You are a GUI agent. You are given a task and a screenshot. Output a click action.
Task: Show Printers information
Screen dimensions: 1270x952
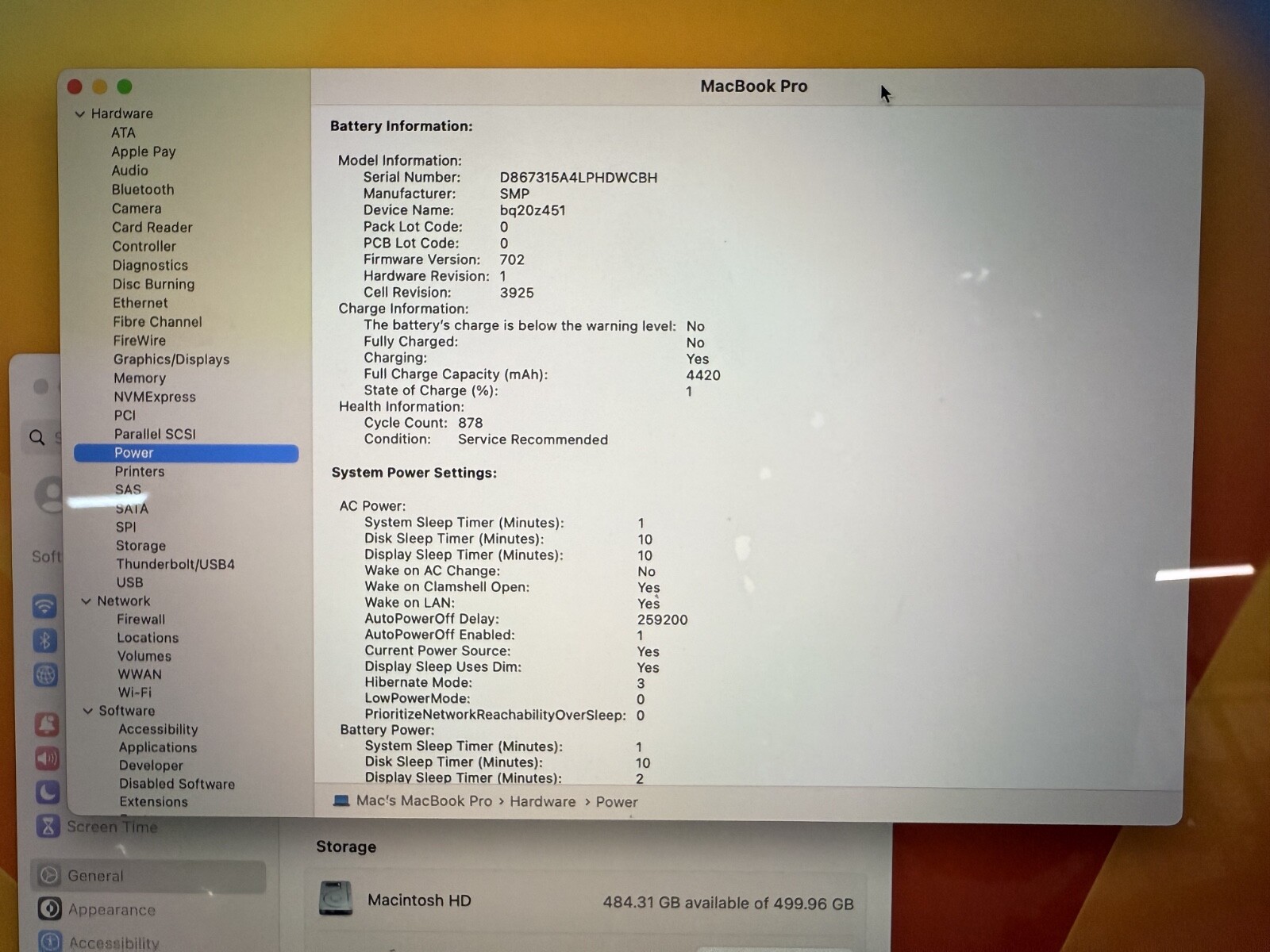(x=140, y=471)
